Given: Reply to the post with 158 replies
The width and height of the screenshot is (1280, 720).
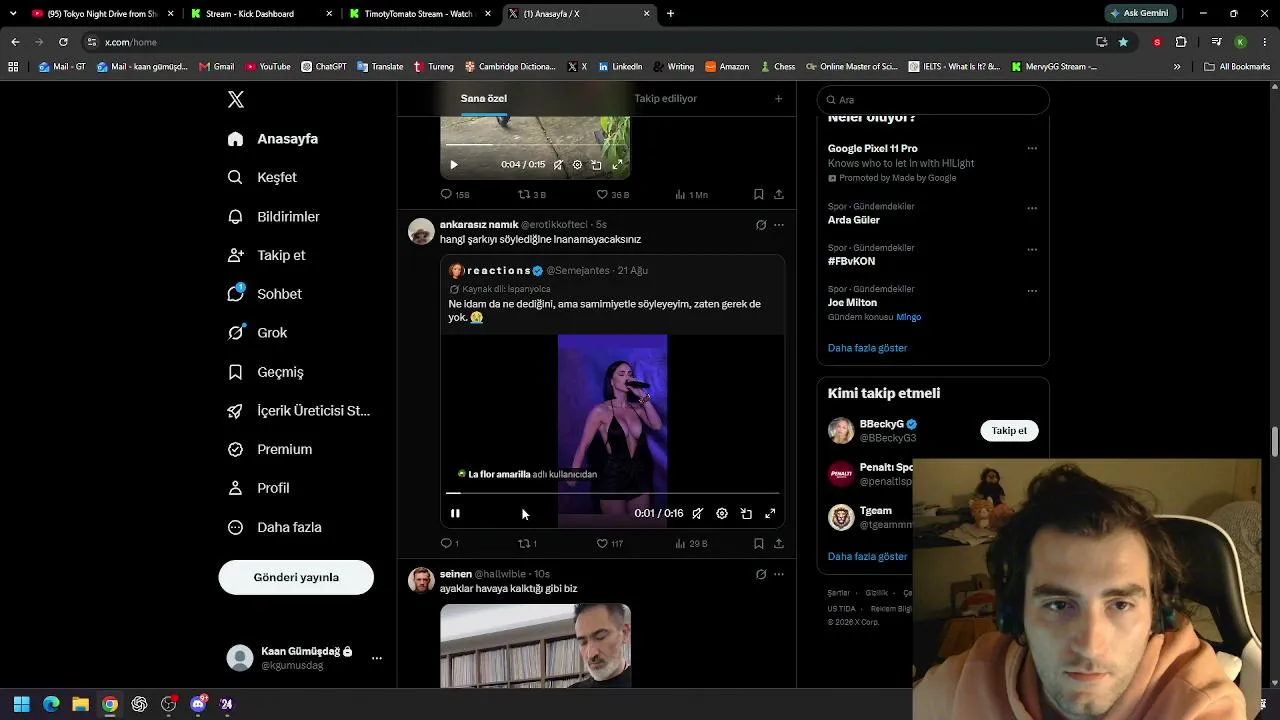Looking at the screenshot, I should pos(455,194).
